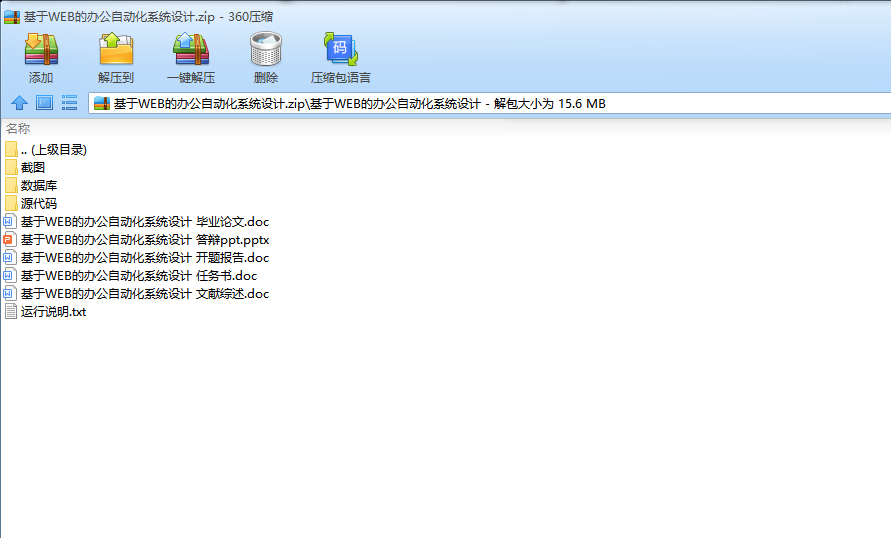Click the 名称 column header
Viewport: 891px width, 538px height.
point(18,128)
